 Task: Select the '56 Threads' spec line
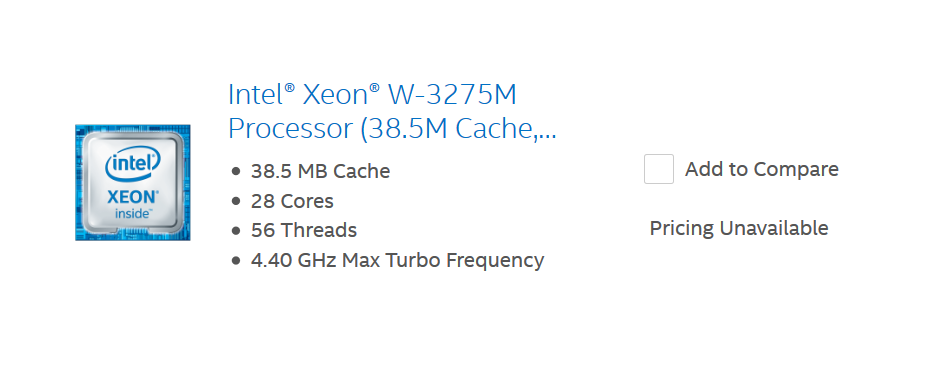point(304,230)
